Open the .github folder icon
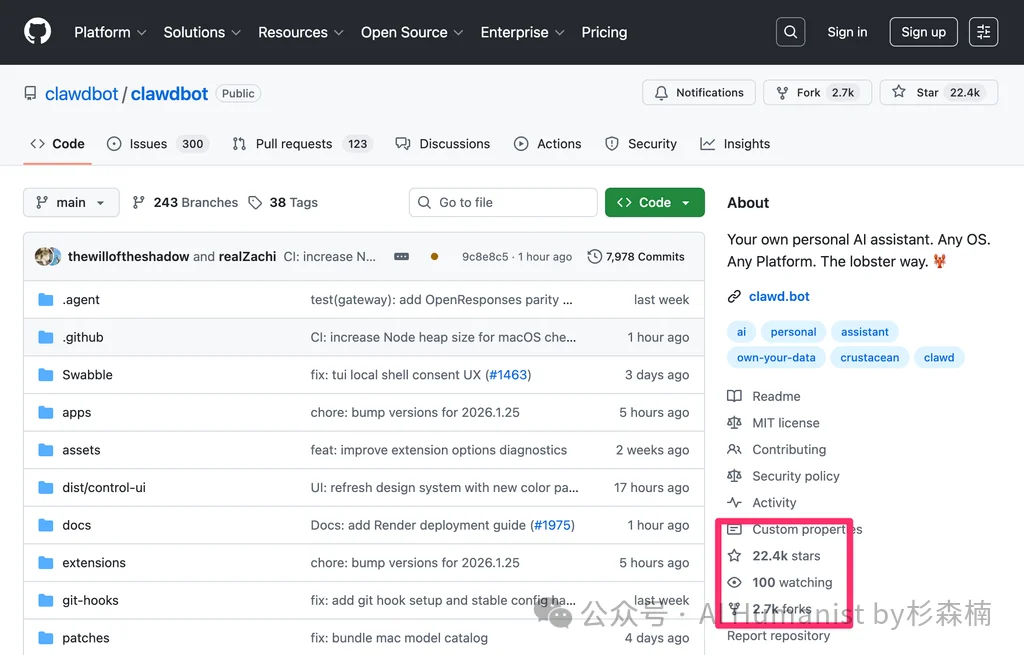 (x=45, y=337)
